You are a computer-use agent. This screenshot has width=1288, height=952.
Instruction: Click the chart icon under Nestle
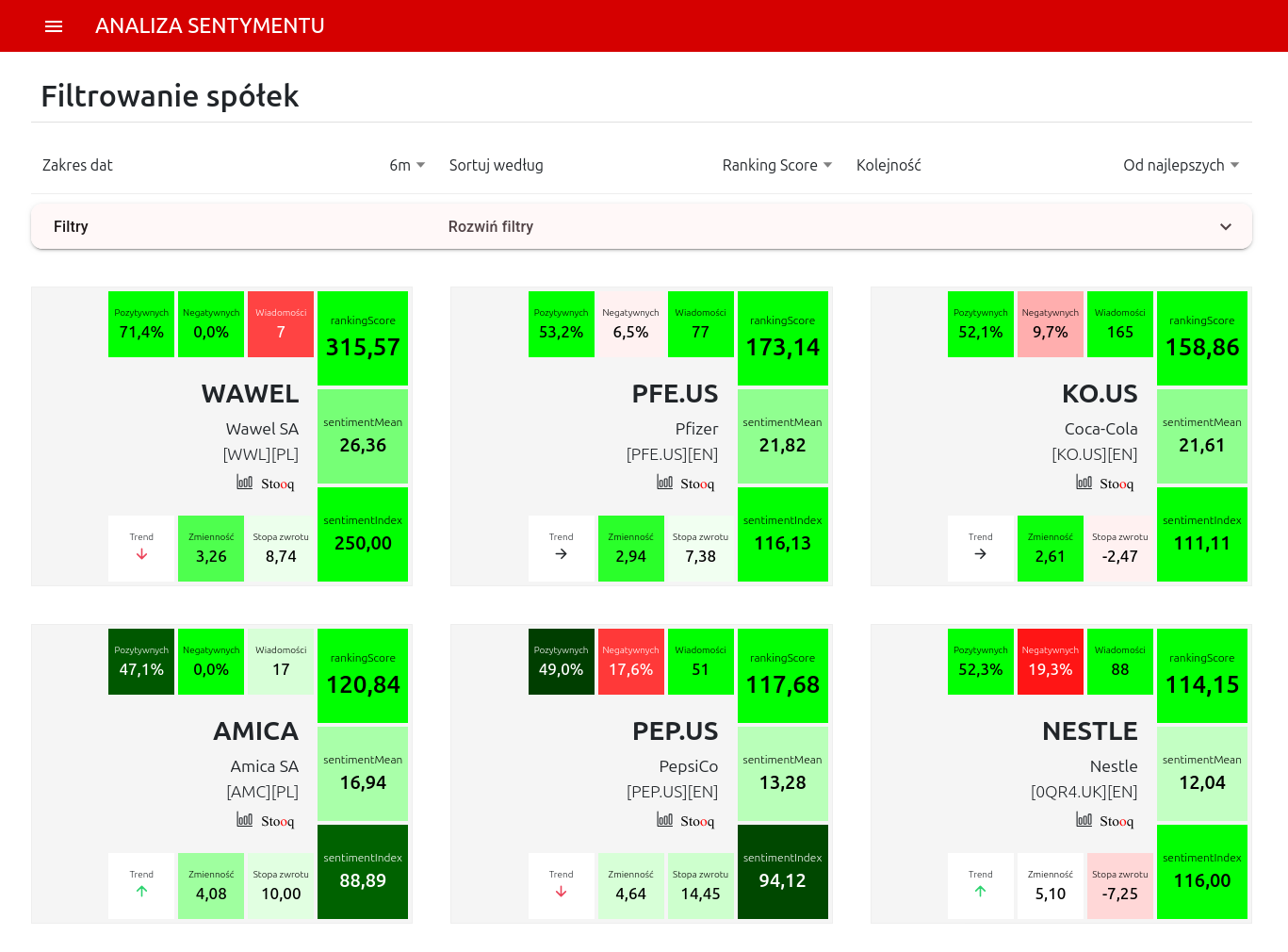tap(1084, 819)
